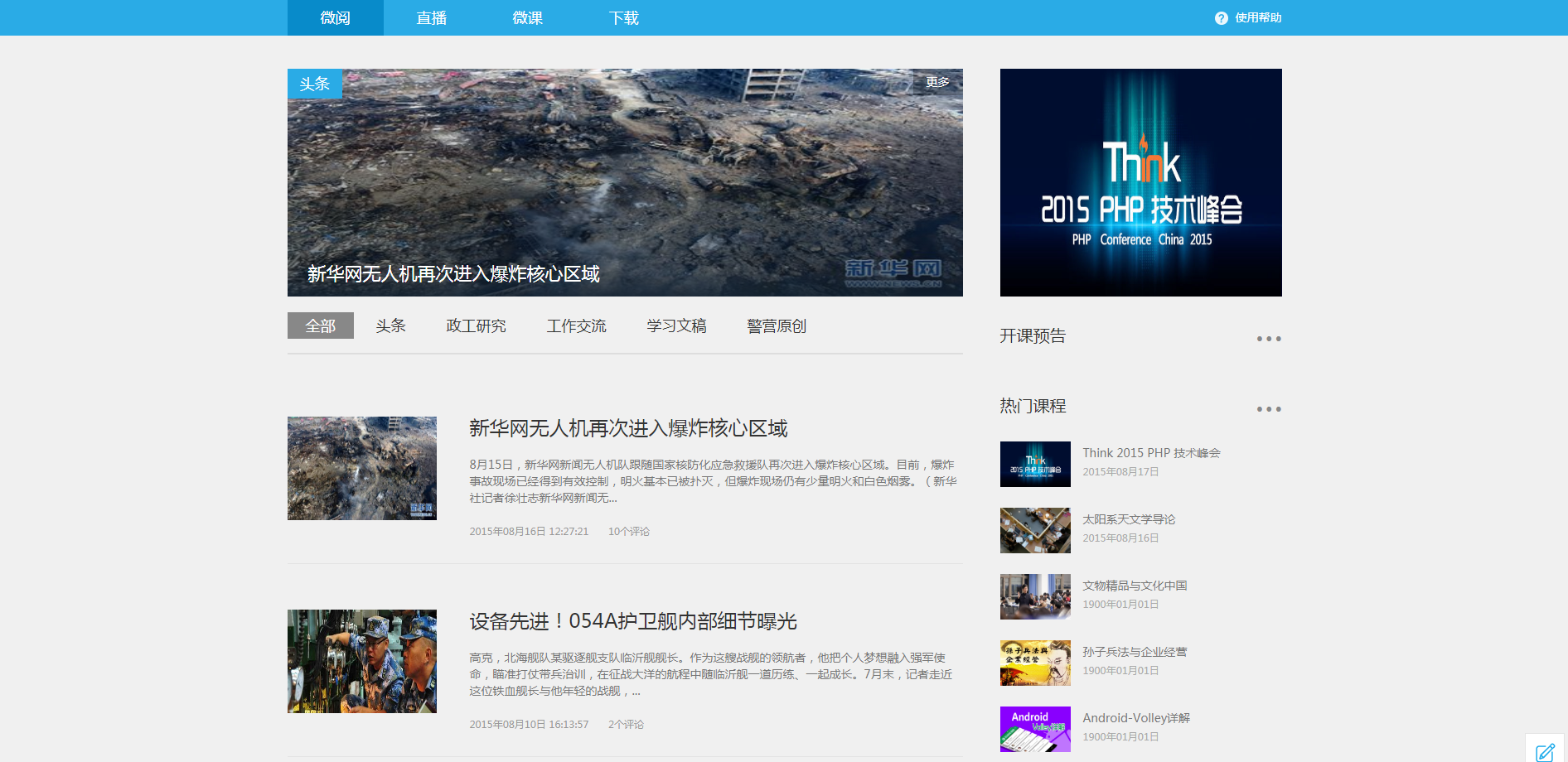Click the 开课预告 section heading
This screenshot has height=762, width=1568.
click(1033, 335)
